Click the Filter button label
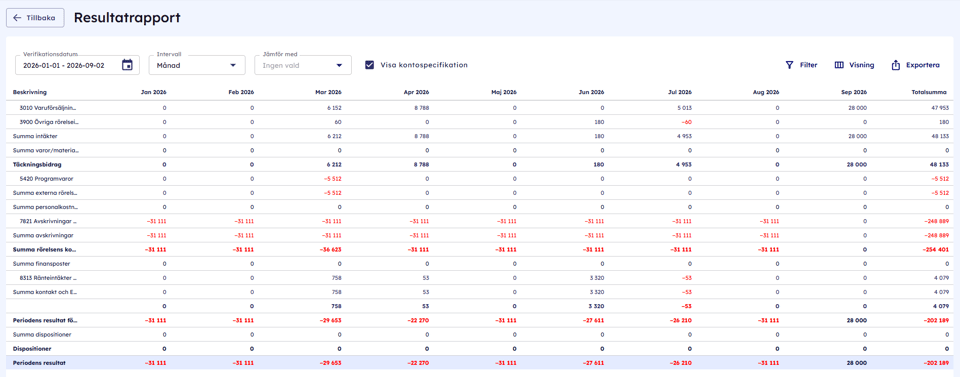This screenshot has height=377, width=960. pyautogui.click(x=808, y=65)
